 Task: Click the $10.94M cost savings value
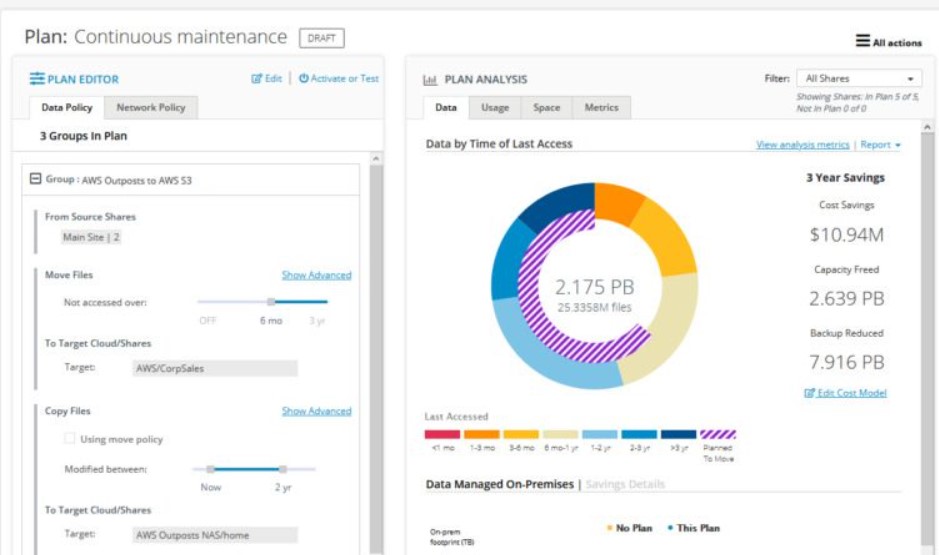click(846, 235)
